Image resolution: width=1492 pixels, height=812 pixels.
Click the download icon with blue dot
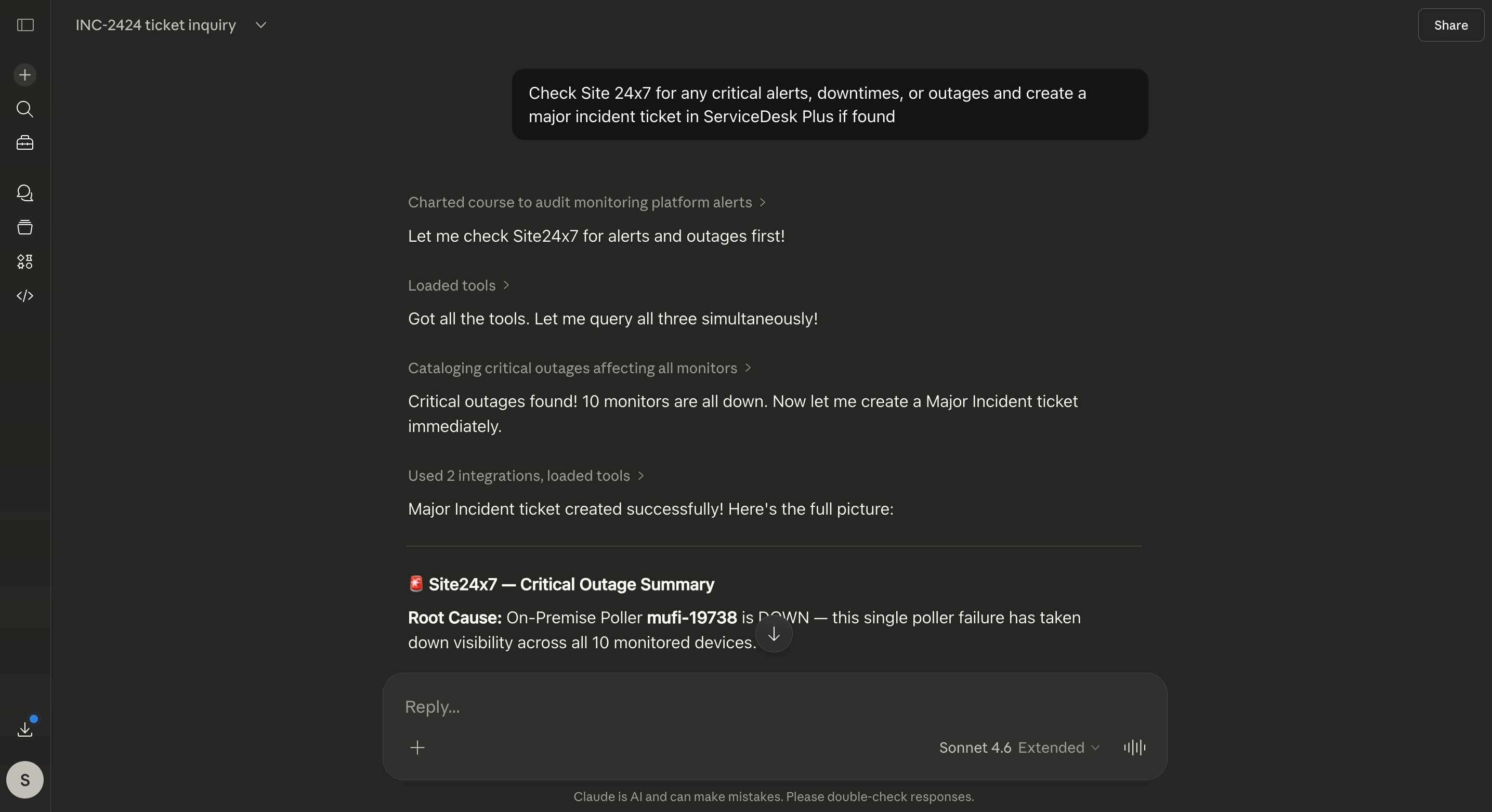tap(25, 729)
